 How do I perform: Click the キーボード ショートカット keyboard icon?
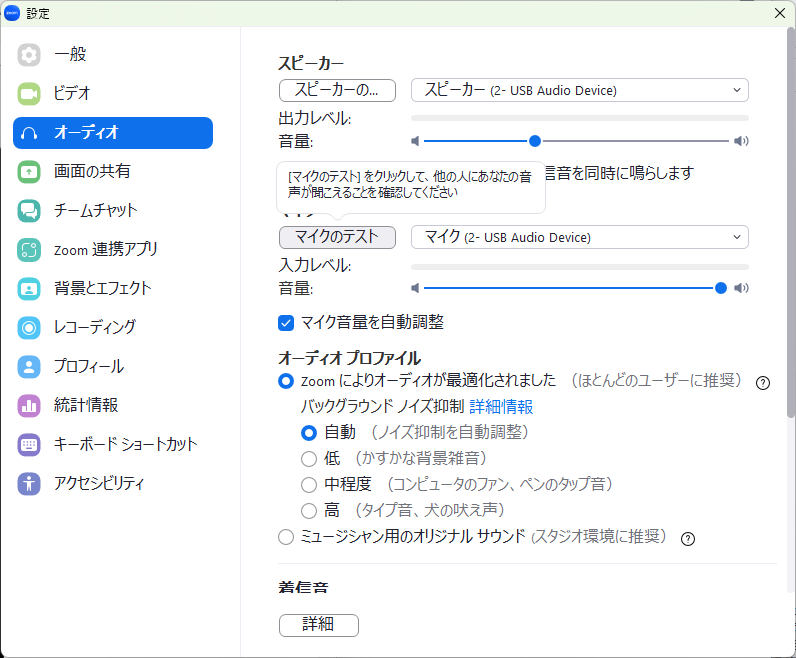click(29, 445)
